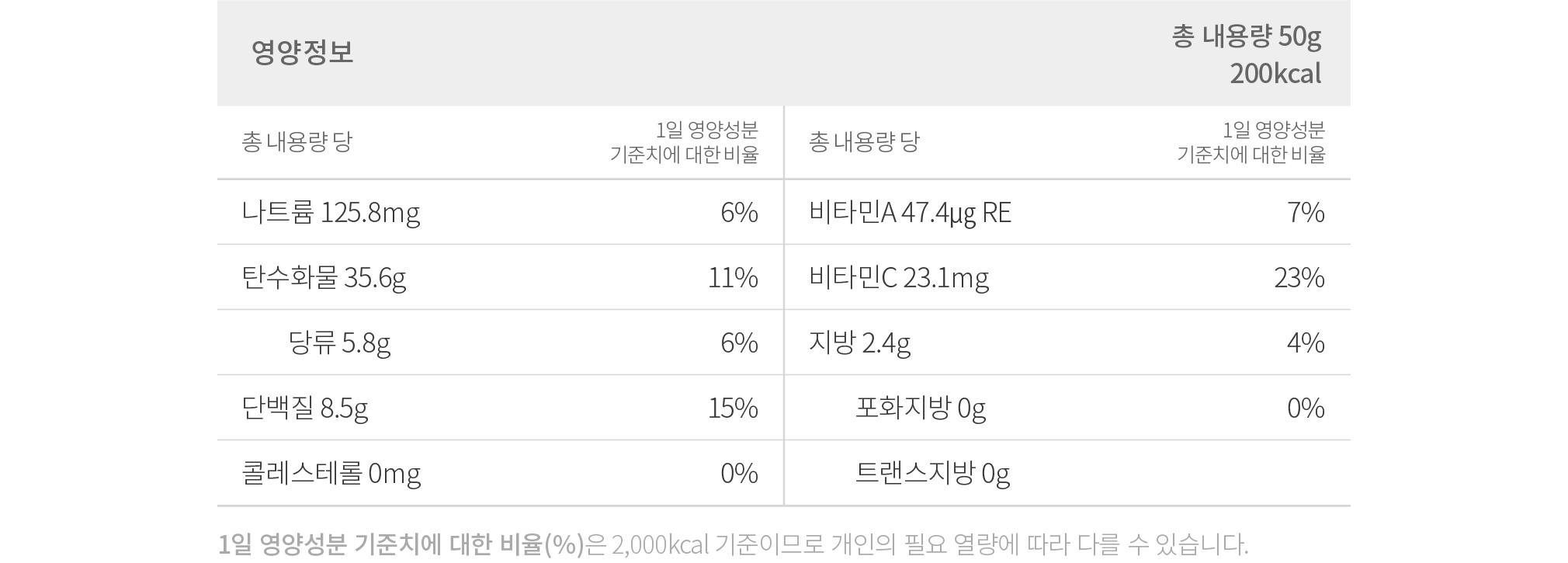Click the 7% value for 비타민A
Image resolution: width=1568 pixels, height=563 pixels.
pos(1306,213)
